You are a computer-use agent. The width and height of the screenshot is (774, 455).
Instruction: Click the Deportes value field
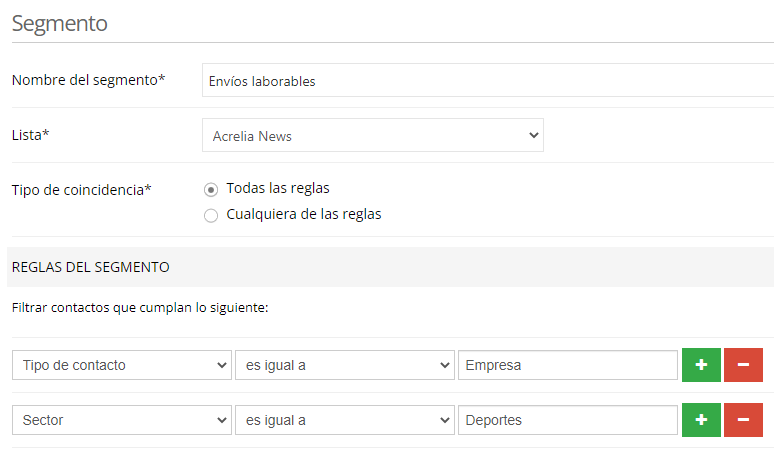pyautogui.click(x=568, y=420)
